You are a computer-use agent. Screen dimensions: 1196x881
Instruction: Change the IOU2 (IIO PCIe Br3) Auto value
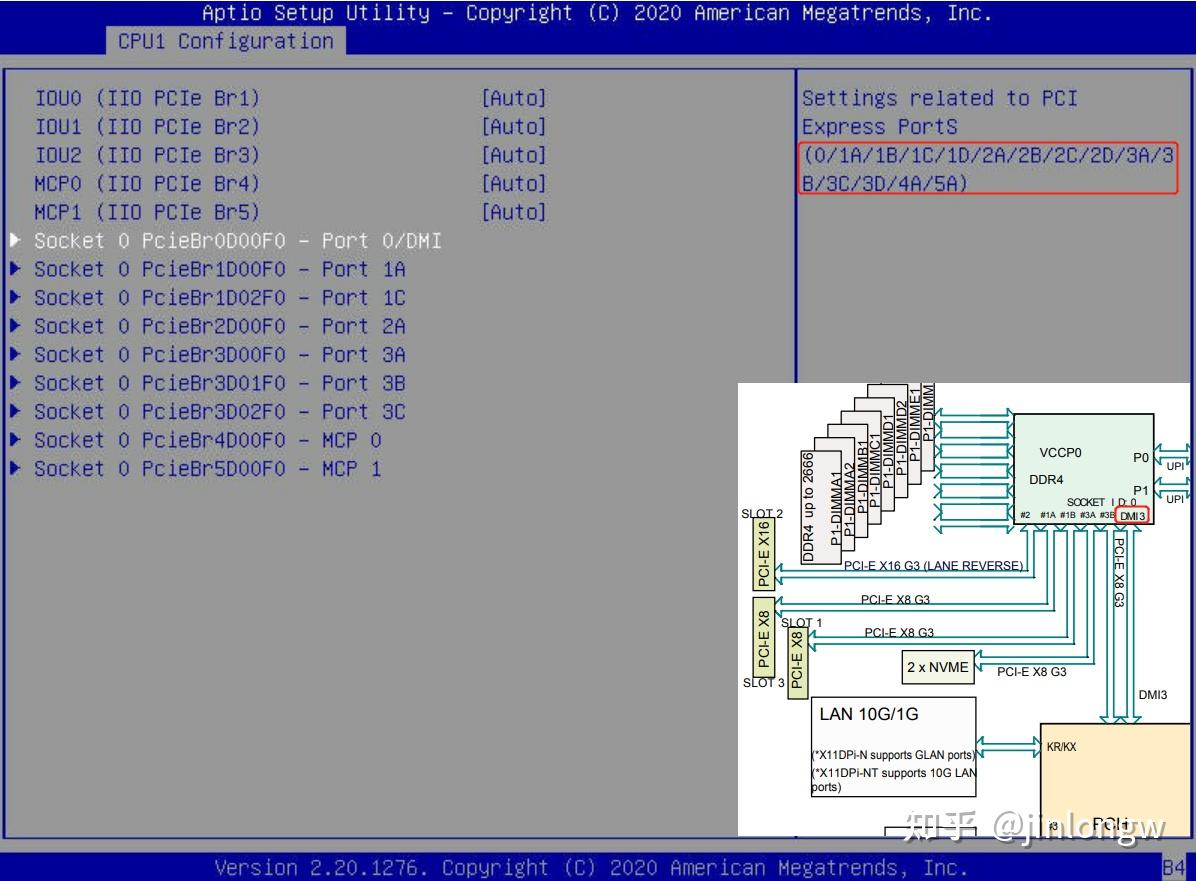(x=514, y=155)
